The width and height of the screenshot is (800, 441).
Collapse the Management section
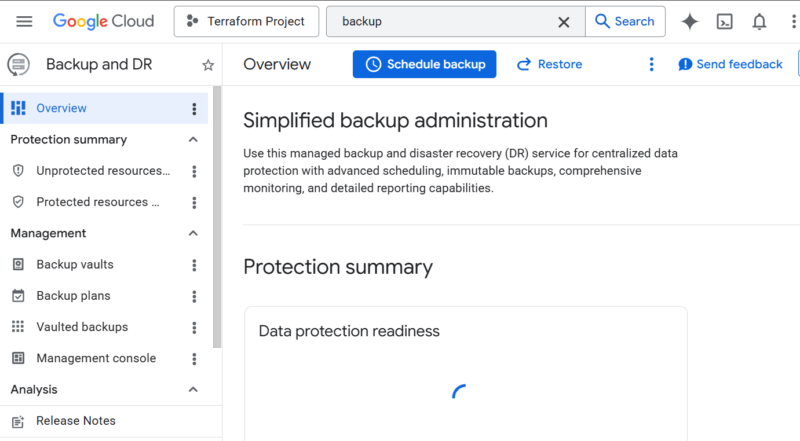coord(193,233)
